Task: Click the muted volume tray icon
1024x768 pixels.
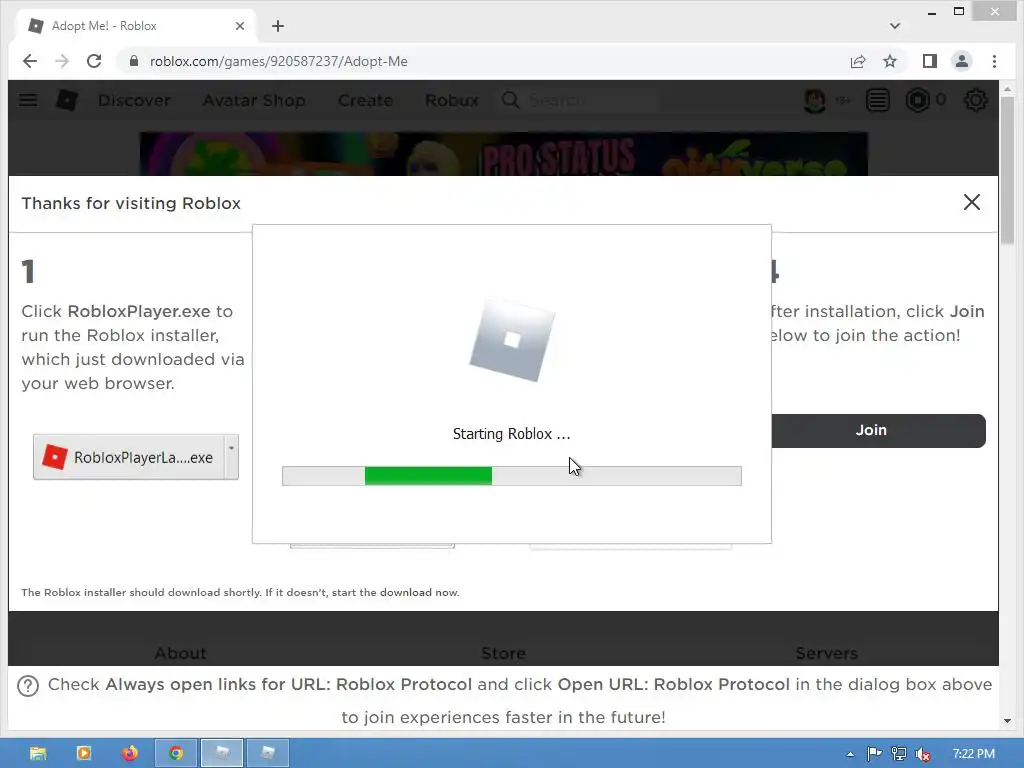Action: pyautogui.click(x=923, y=754)
